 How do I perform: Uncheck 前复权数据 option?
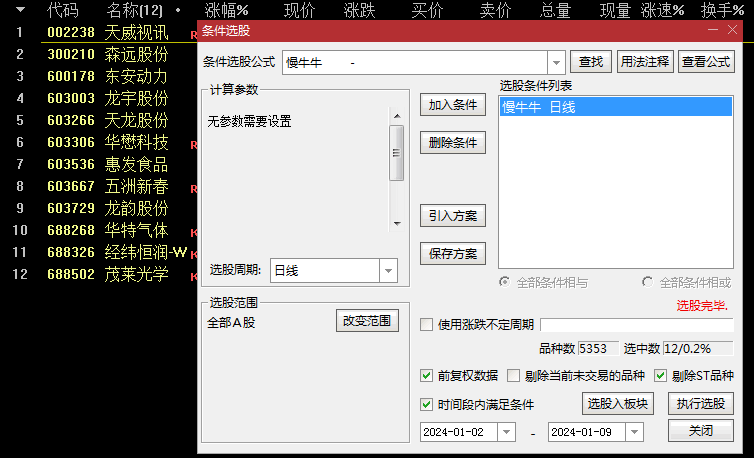tap(427, 375)
